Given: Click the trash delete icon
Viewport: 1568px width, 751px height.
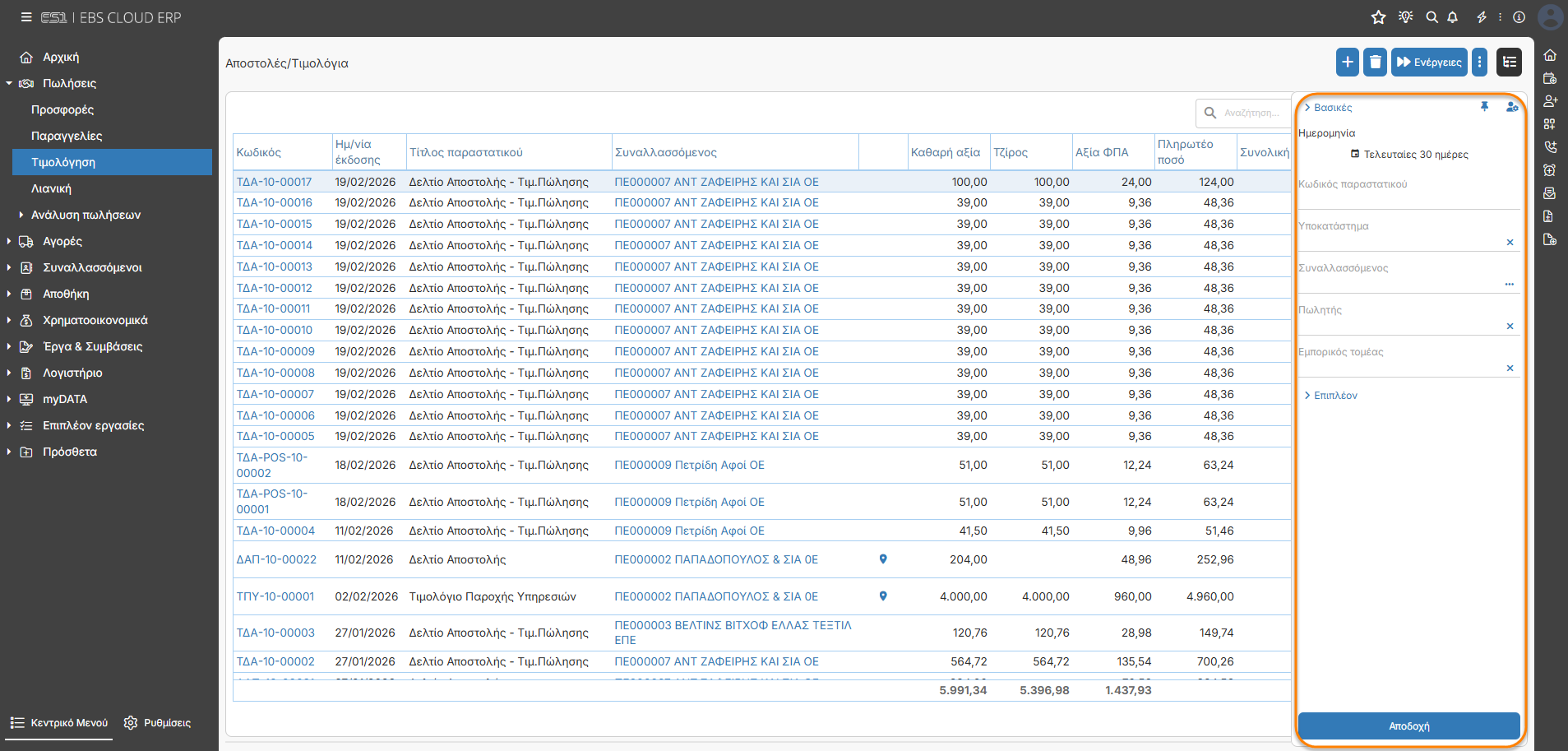Looking at the screenshot, I should [x=1375, y=62].
